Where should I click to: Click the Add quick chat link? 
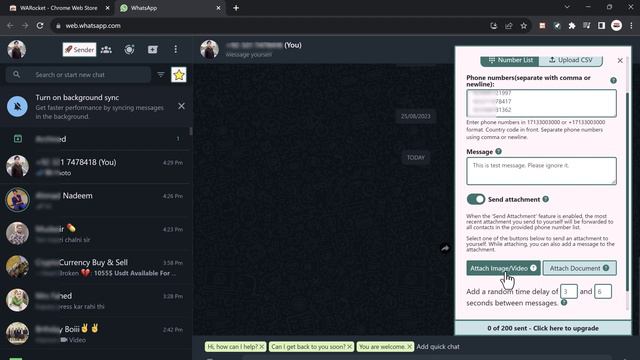[438, 347]
